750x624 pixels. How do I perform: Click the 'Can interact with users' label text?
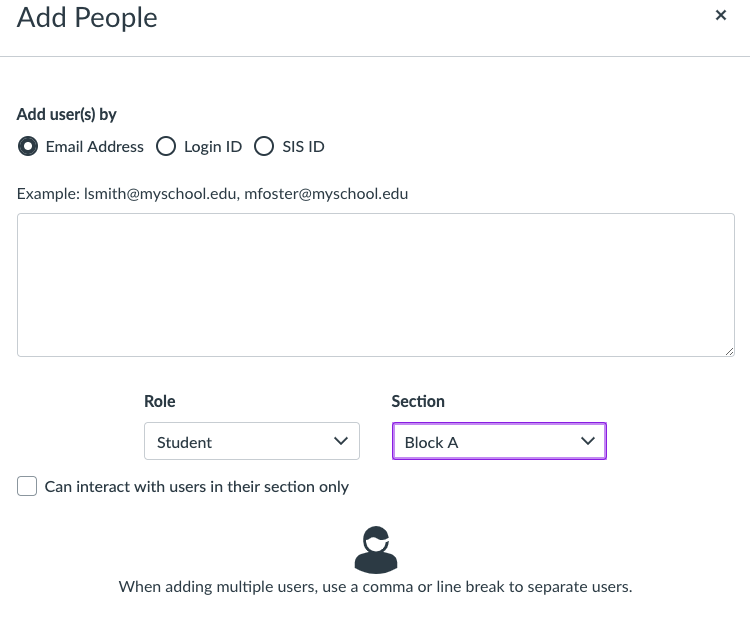197,487
